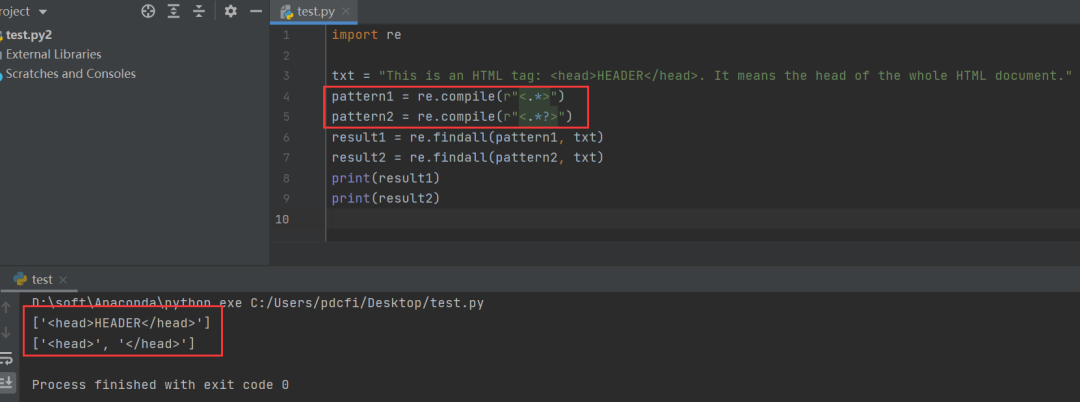This screenshot has height=402, width=1080.
Task: Close the test.py editor tab
Action: [346, 12]
